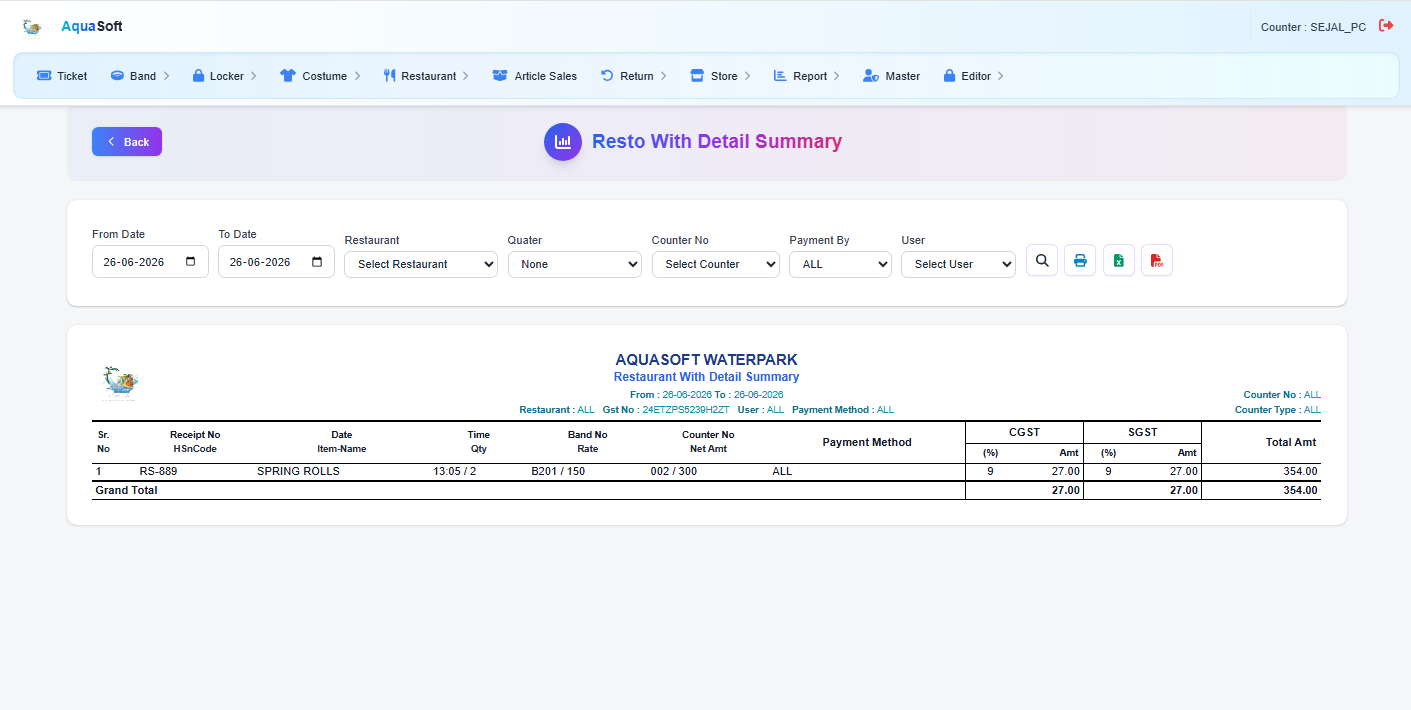Click the logout icon beside SEJAL_PC
Viewport: 1411px width, 710px height.
point(1386,26)
